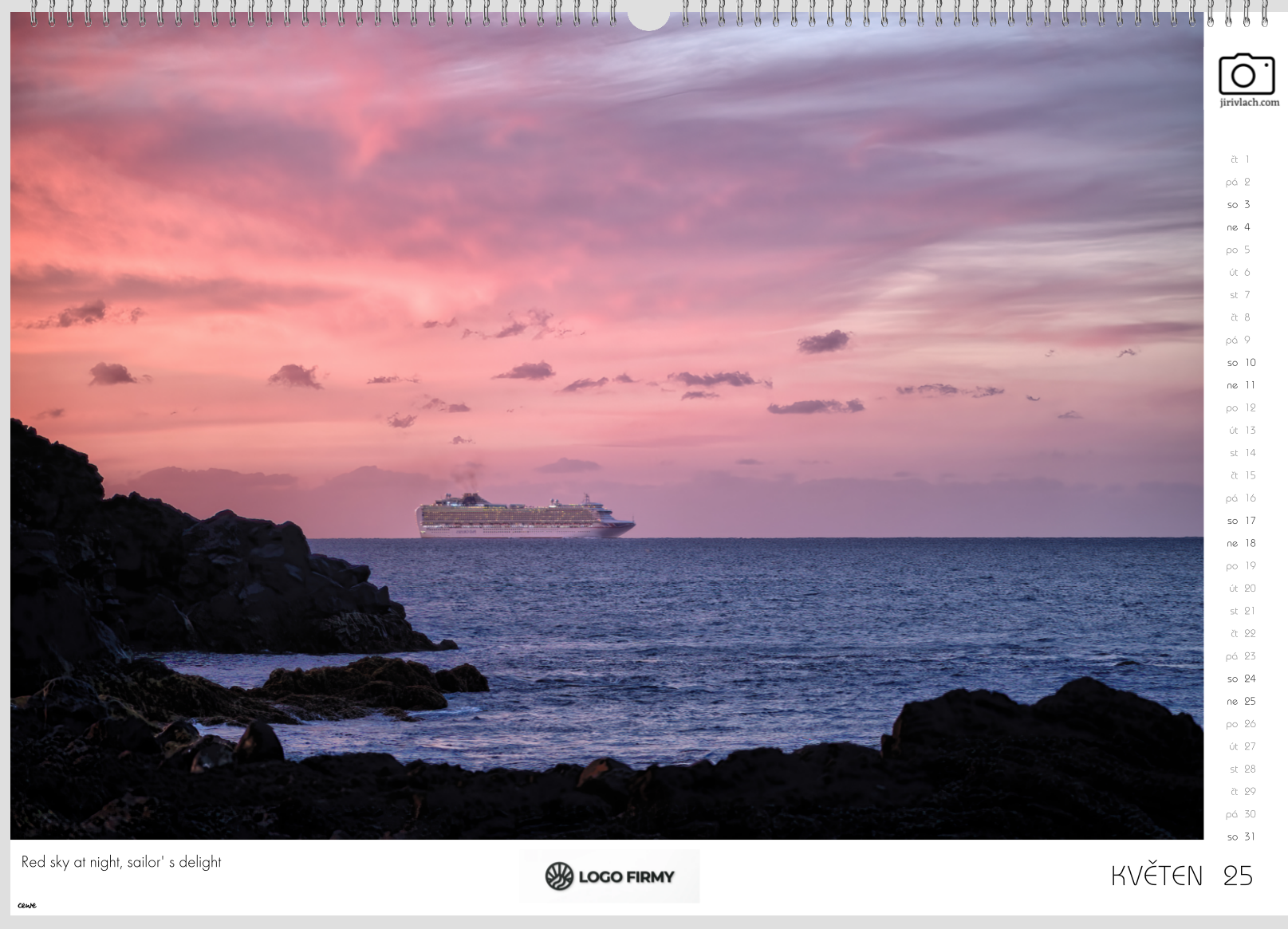Select calendar day 'út 6'
The height and width of the screenshot is (929, 1288).
pos(1239,272)
